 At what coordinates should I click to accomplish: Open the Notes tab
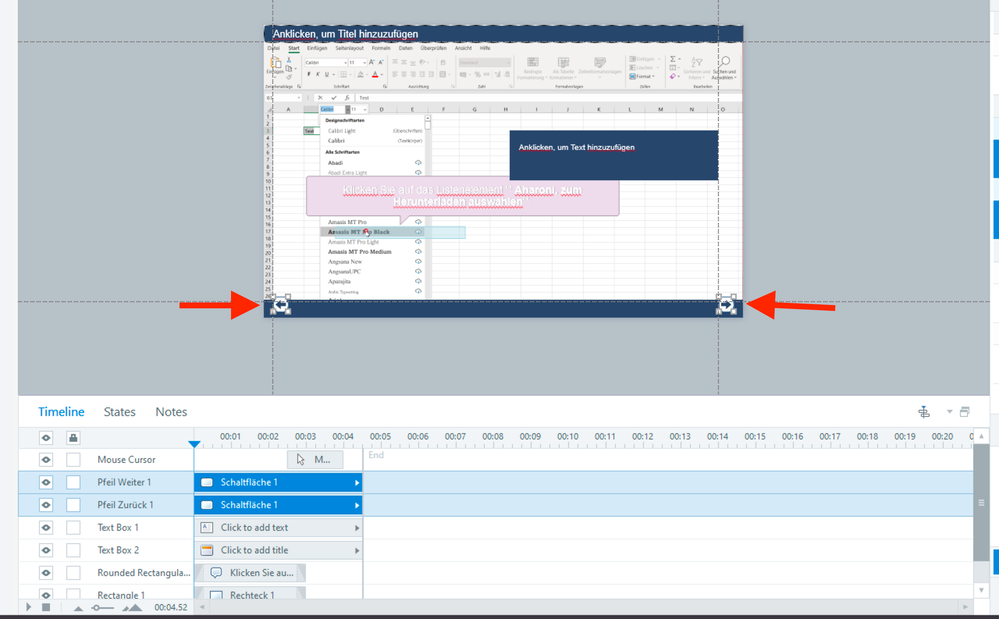coord(171,412)
